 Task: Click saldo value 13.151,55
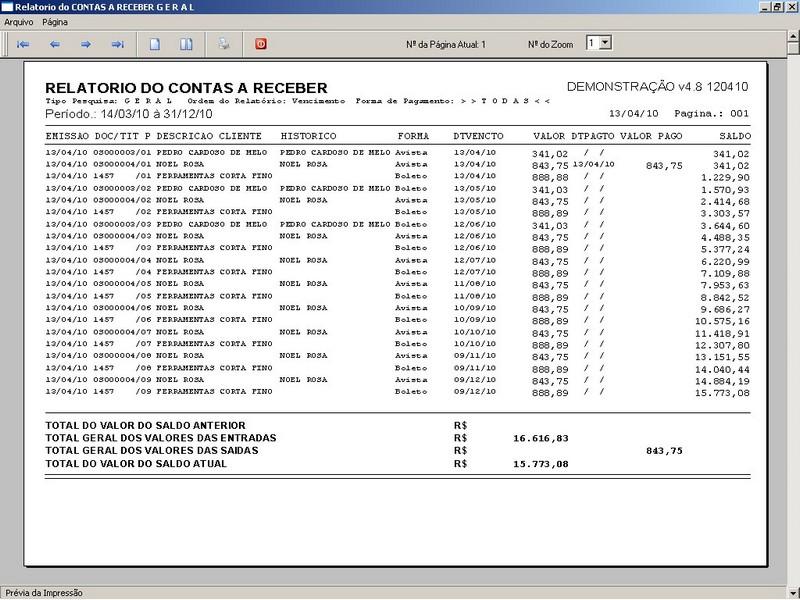pos(722,357)
